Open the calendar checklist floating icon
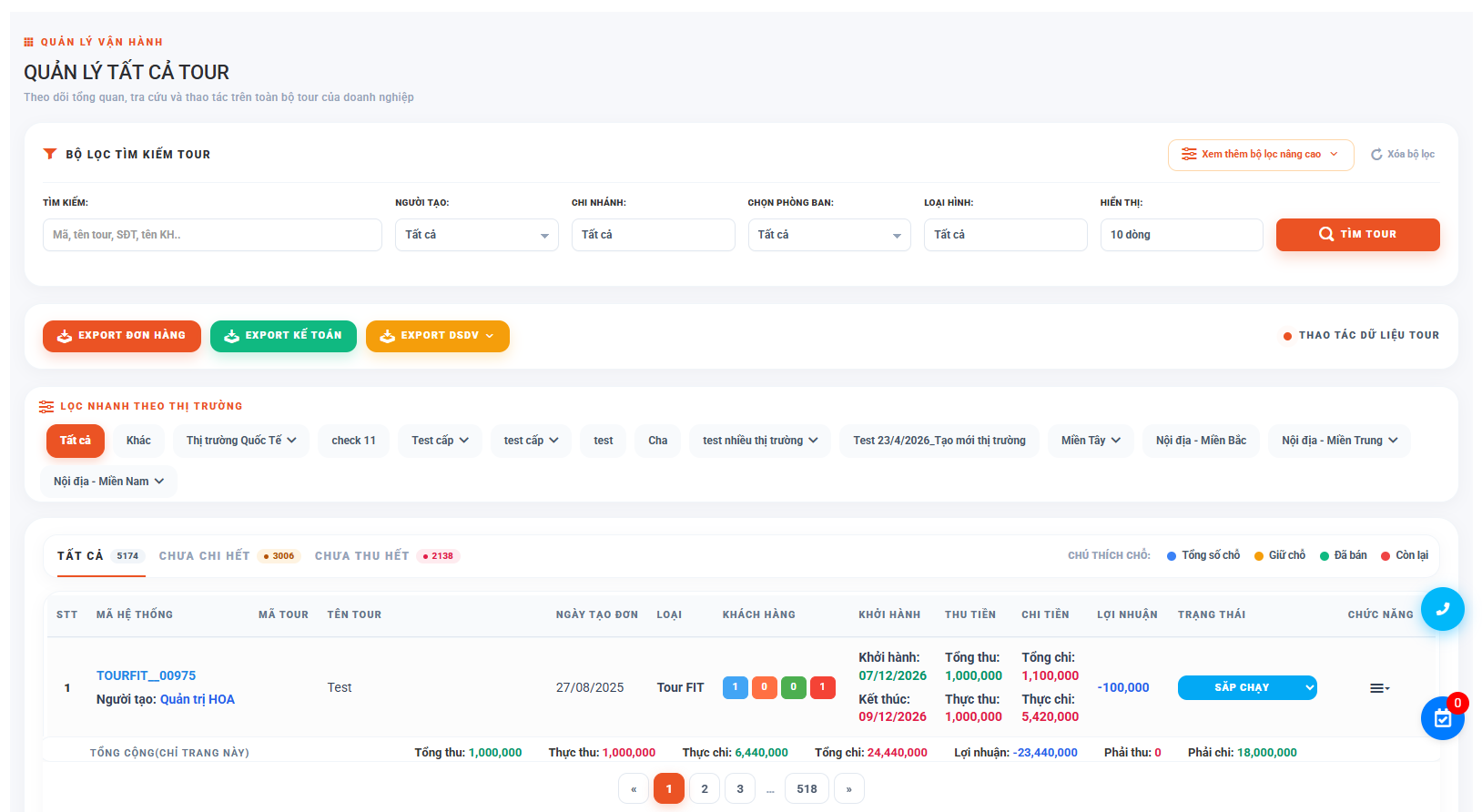Image resolution: width=1482 pixels, height=812 pixels. (x=1442, y=718)
